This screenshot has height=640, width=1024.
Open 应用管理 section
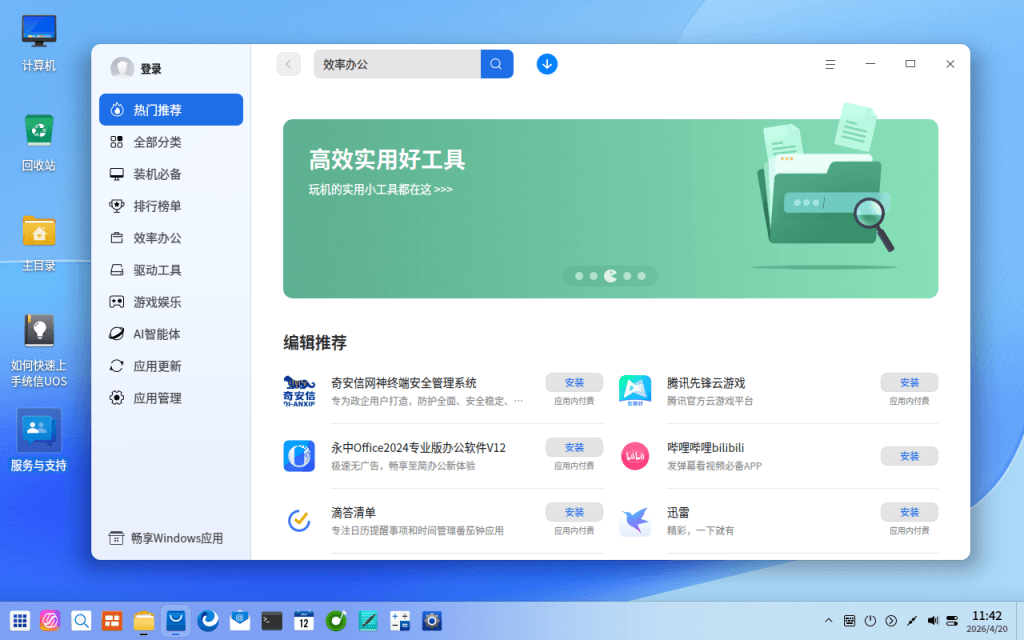(x=171, y=398)
